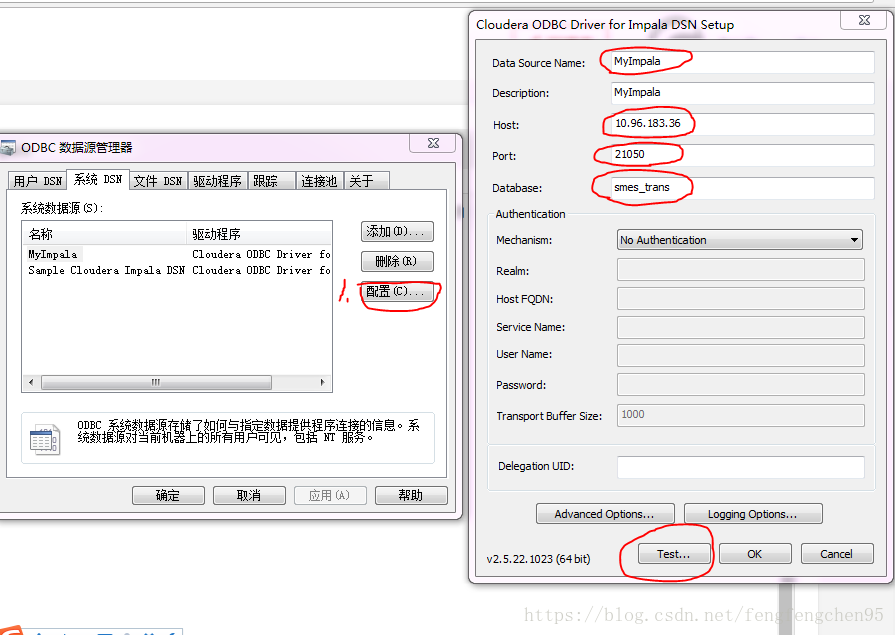Viewport: 895px width, 635px height.
Task: Close the ODBC 数据源管理器 window
Action: [433, 143]
